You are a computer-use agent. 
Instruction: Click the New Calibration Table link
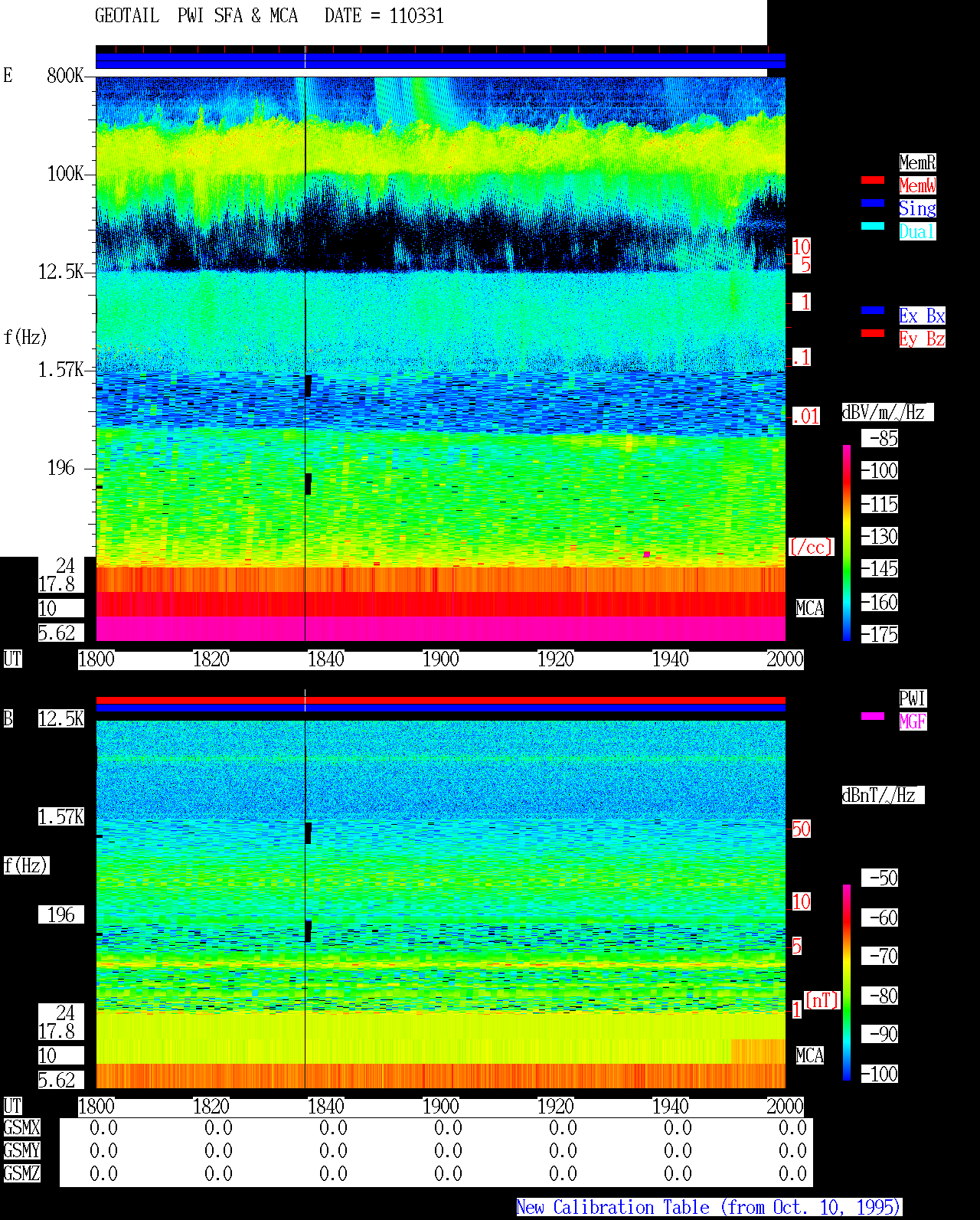point(709,1208)
